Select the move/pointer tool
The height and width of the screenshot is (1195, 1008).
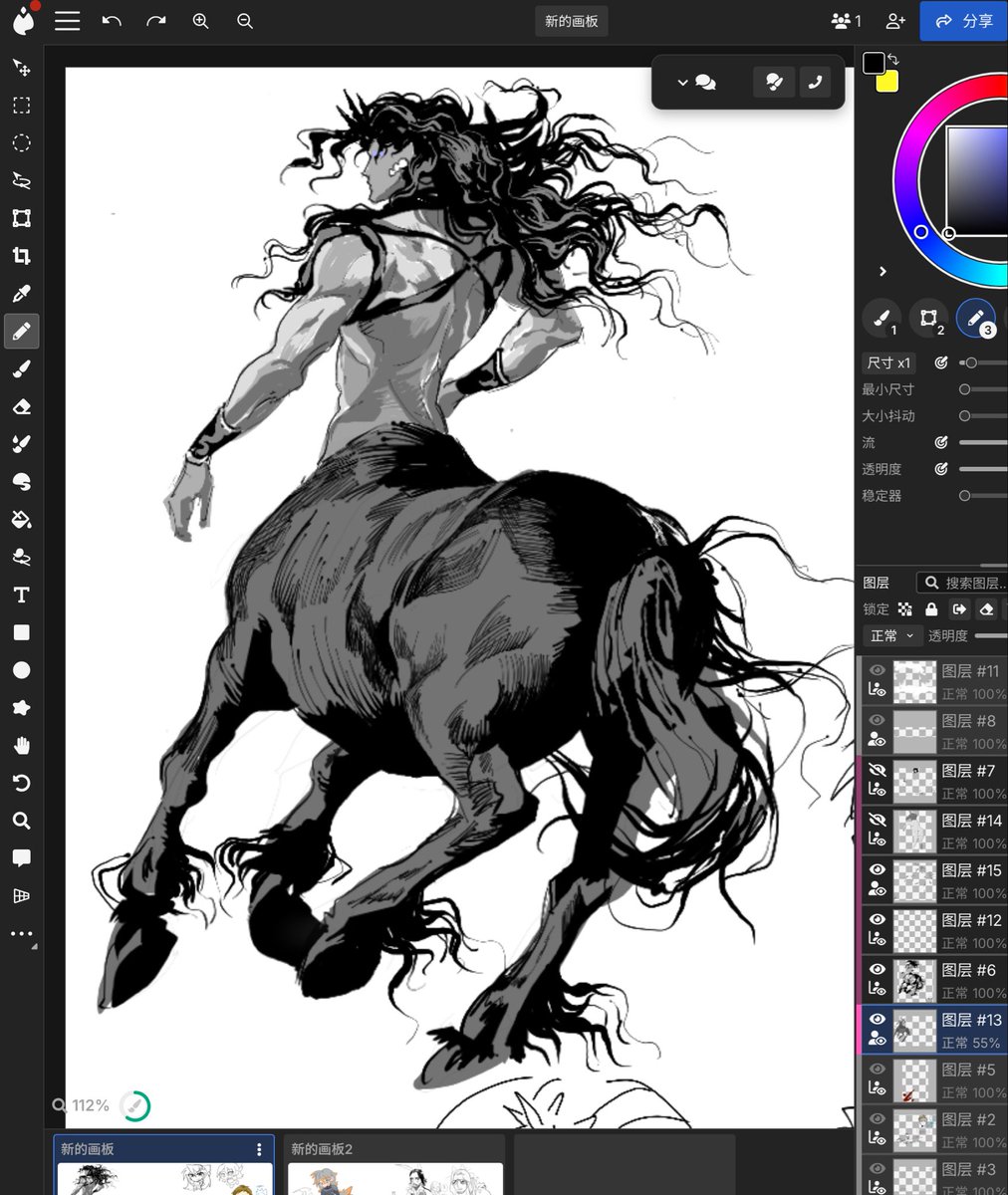21,68
